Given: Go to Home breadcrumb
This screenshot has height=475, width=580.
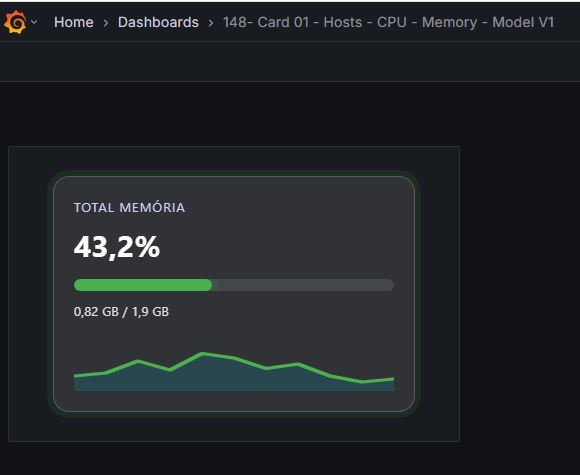Looking at the screenshot, I should [x=74, y=23].
